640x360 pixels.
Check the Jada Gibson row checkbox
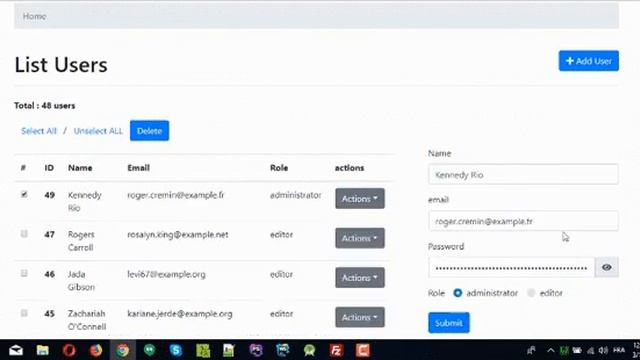click(24, 273)
